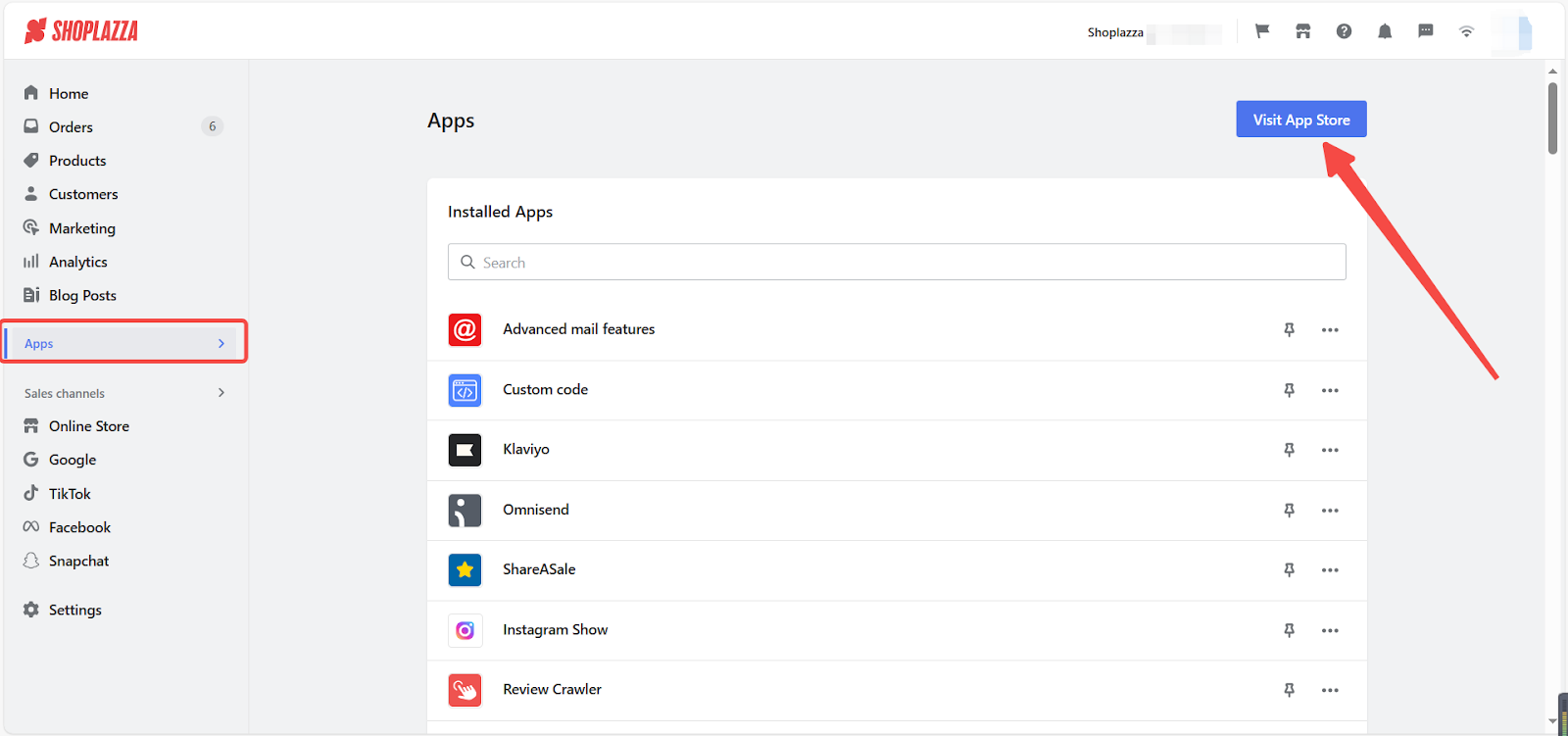Click the ShareASale star icon

pos(465,570)
